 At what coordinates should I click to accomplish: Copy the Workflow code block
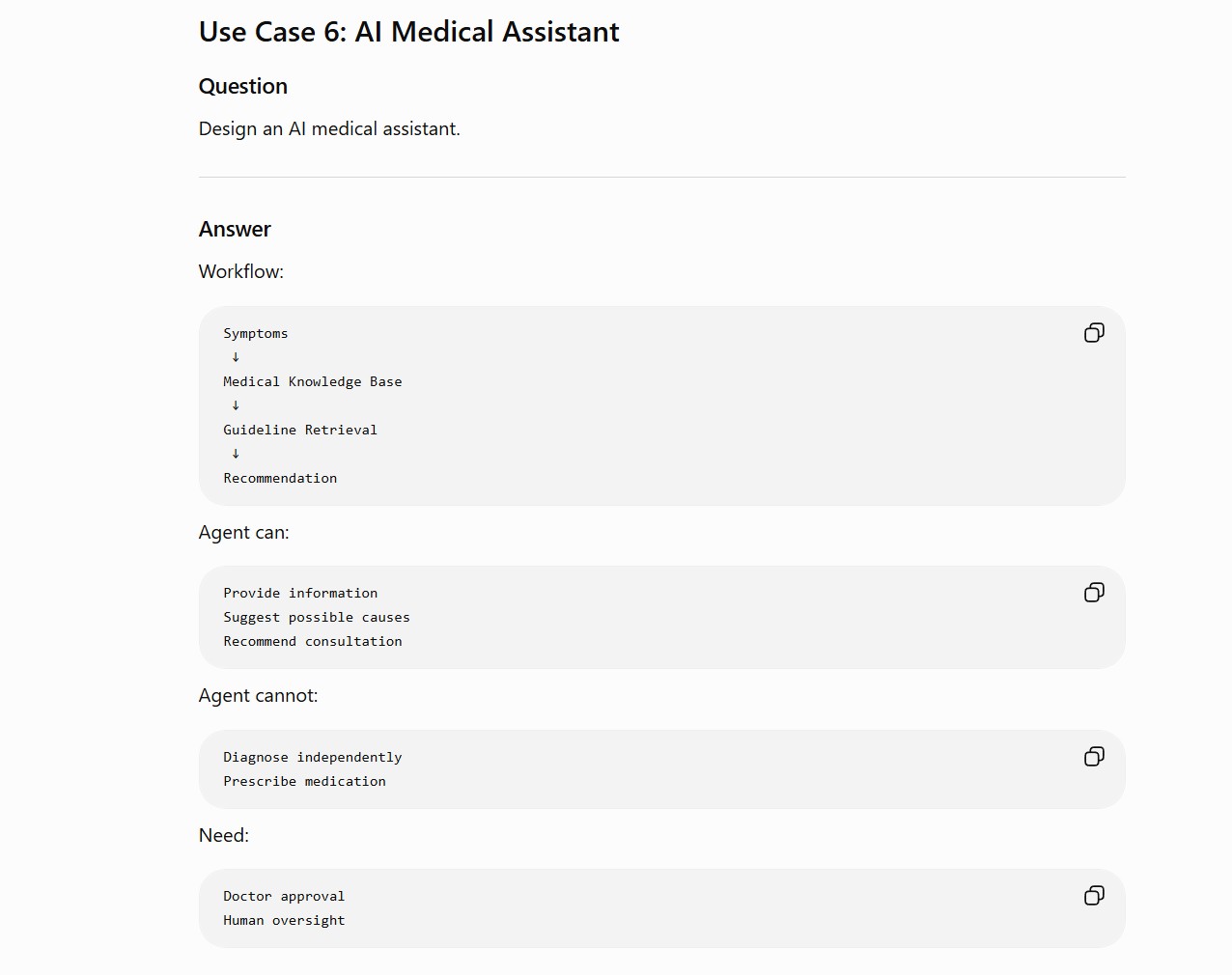click(x=1094, y=333)
